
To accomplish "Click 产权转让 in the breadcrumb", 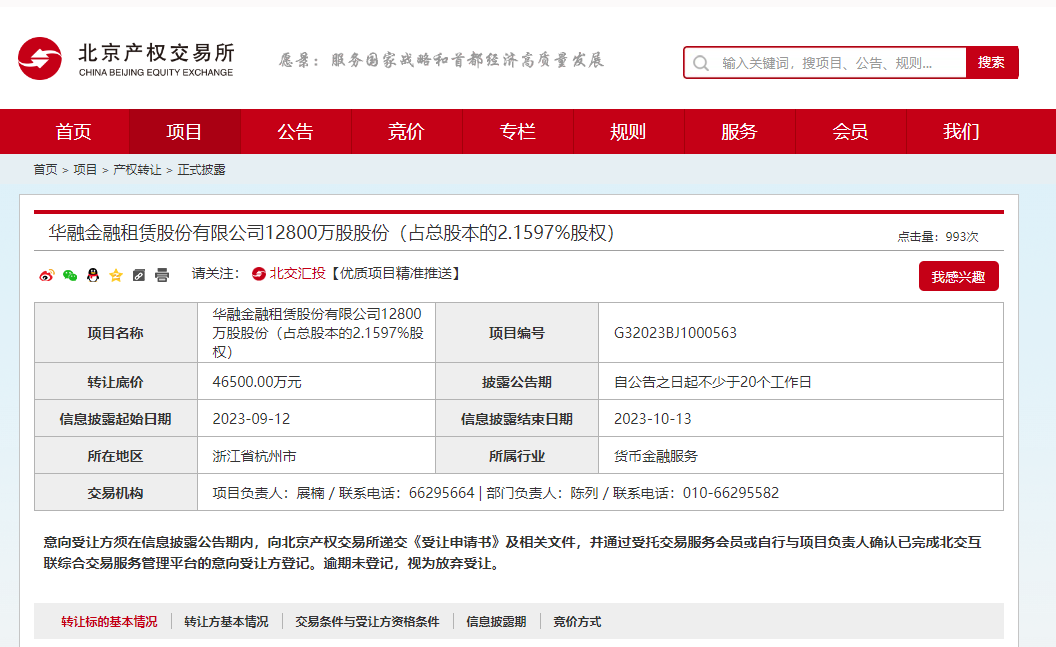I will [137, 170].
